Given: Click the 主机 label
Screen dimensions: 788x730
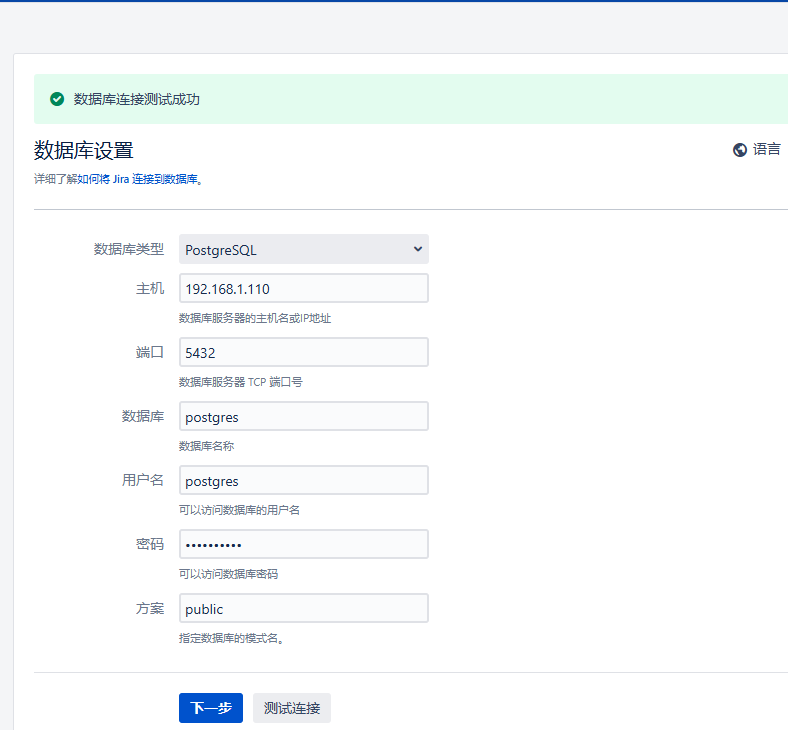Looking at the screenshot, I should point(150,288).
